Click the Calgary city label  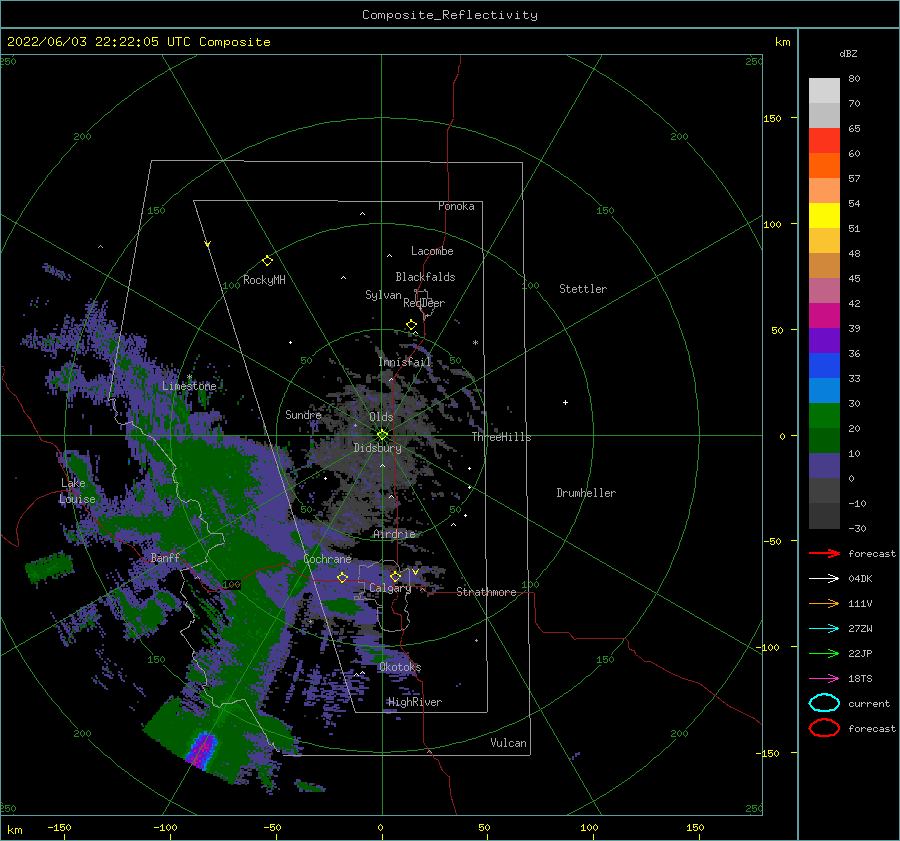pos(390,588)
